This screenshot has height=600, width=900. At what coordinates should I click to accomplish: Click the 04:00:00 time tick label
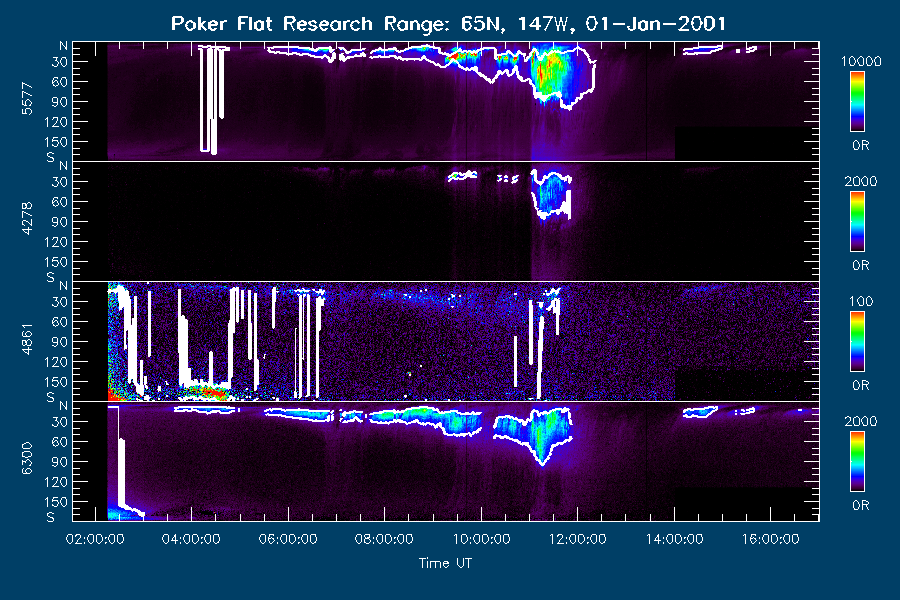(x=191, y=539)
